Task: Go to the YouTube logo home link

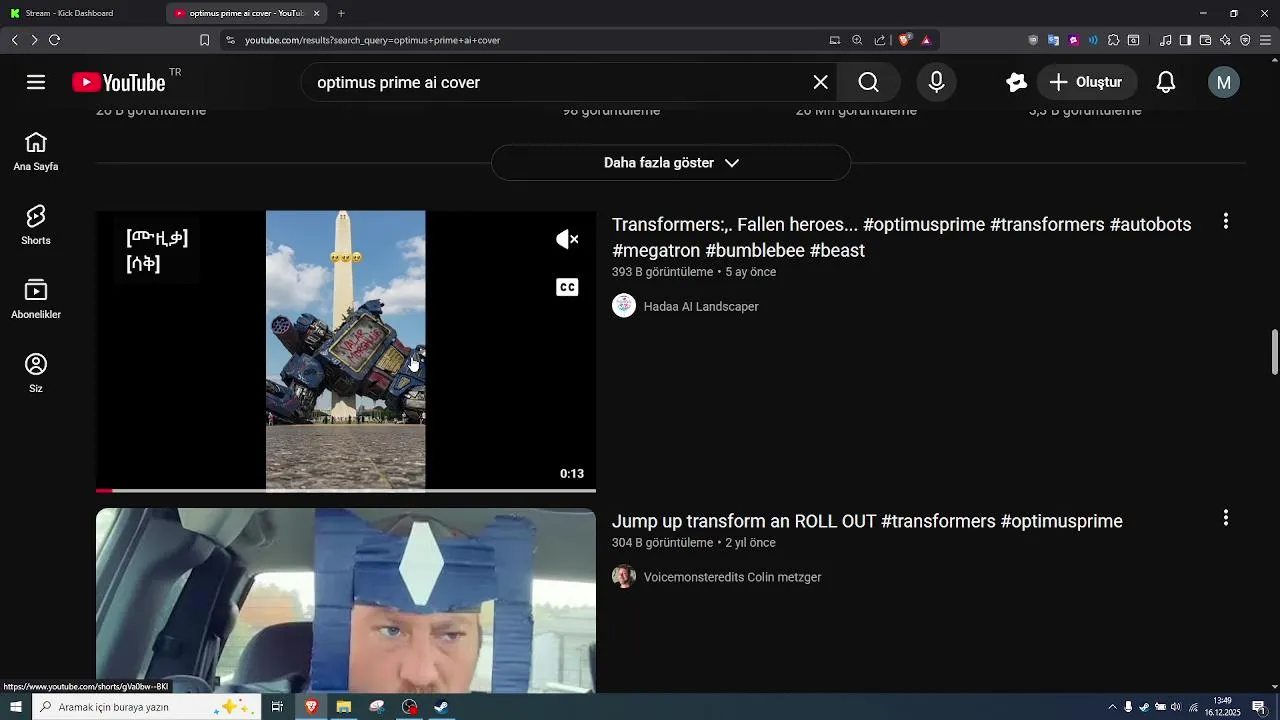Action: click(120, 82)
